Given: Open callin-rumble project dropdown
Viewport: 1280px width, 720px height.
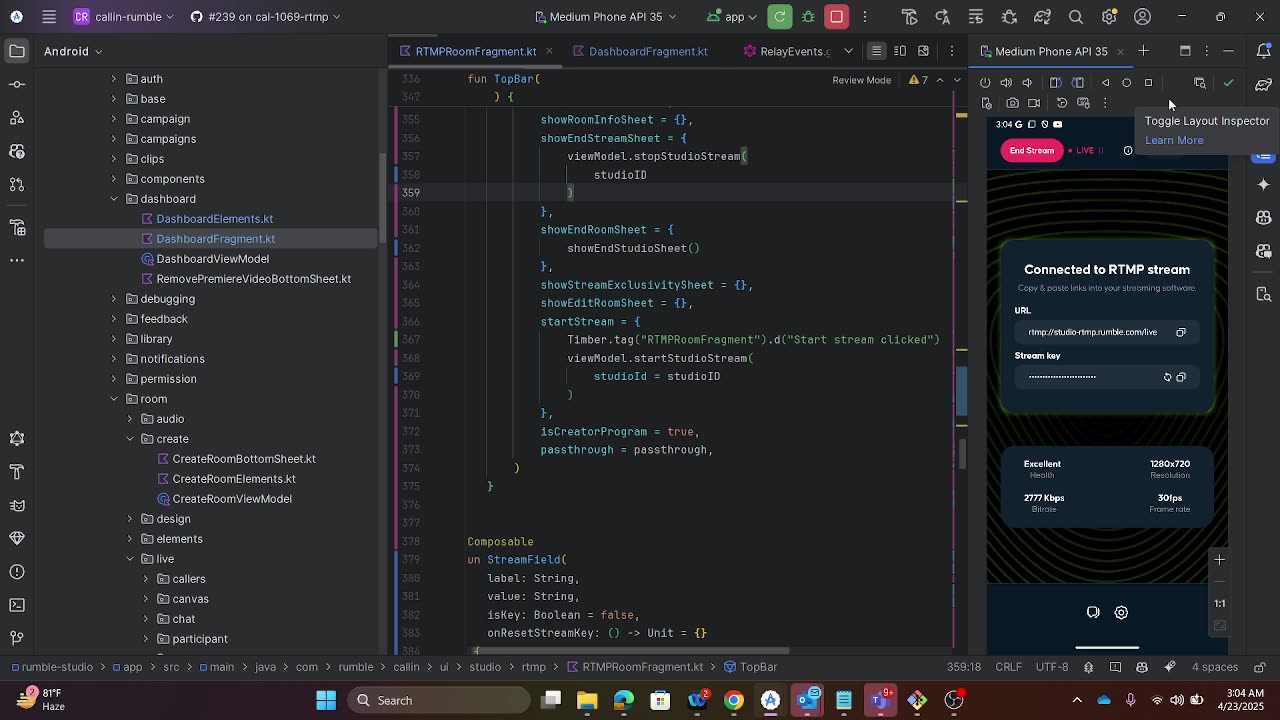Looking at the screenshot, I should click(124, 17).
